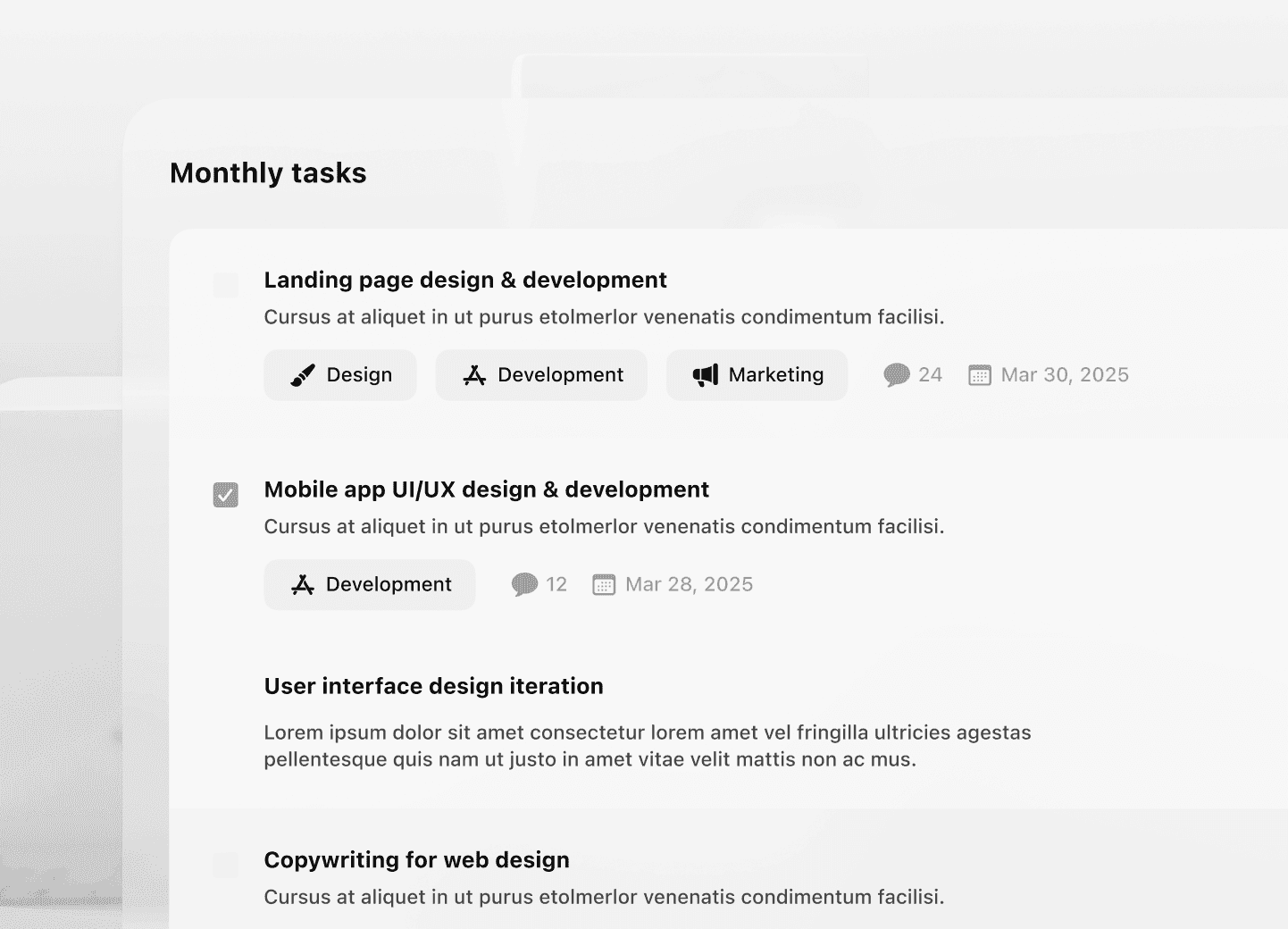This screenshot has height=929, width=1288.
Task: Click the comment bubble icon next to 12
Action: pyautogui.click(x=524, y=585)
